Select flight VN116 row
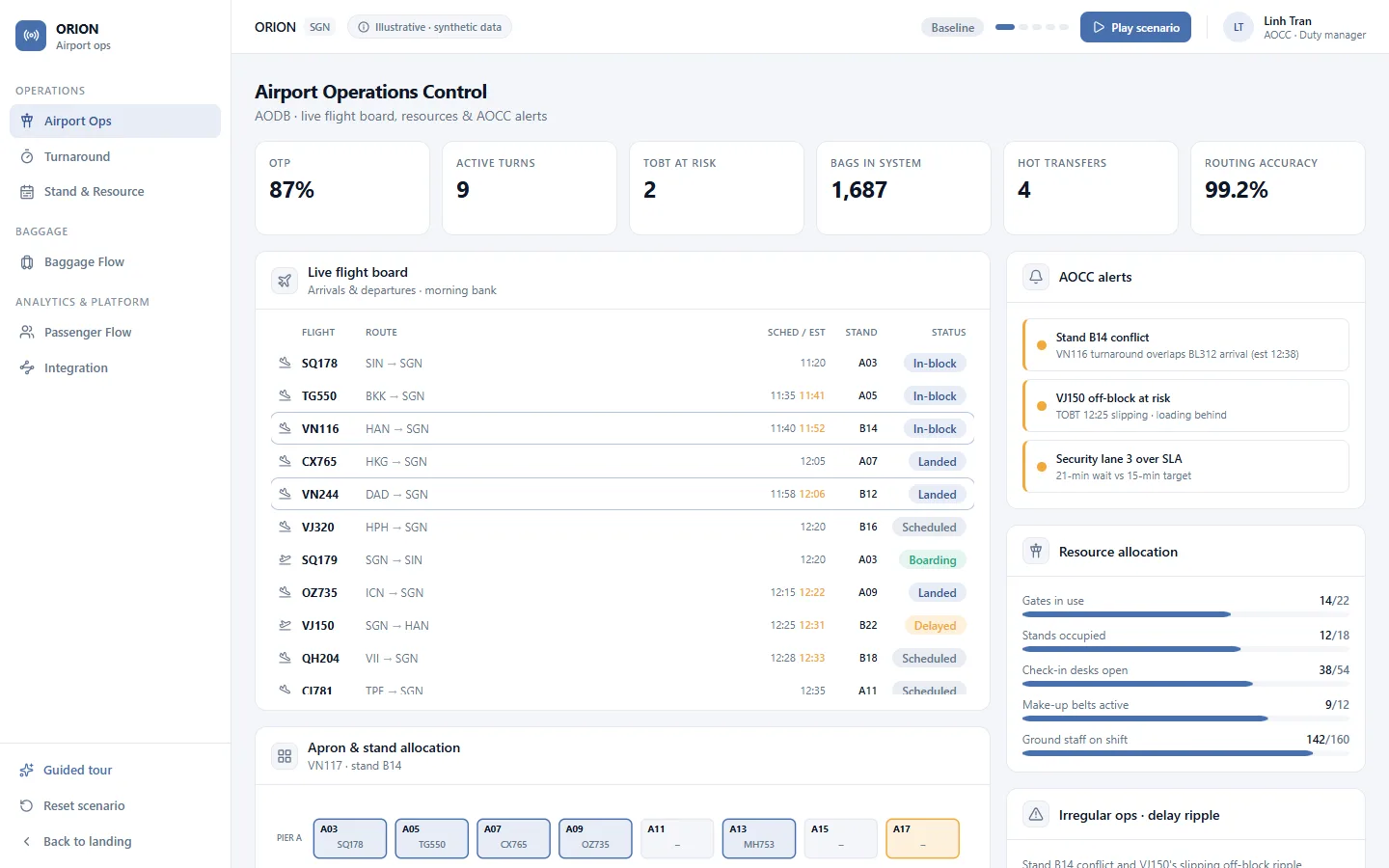 pos(622,428)
